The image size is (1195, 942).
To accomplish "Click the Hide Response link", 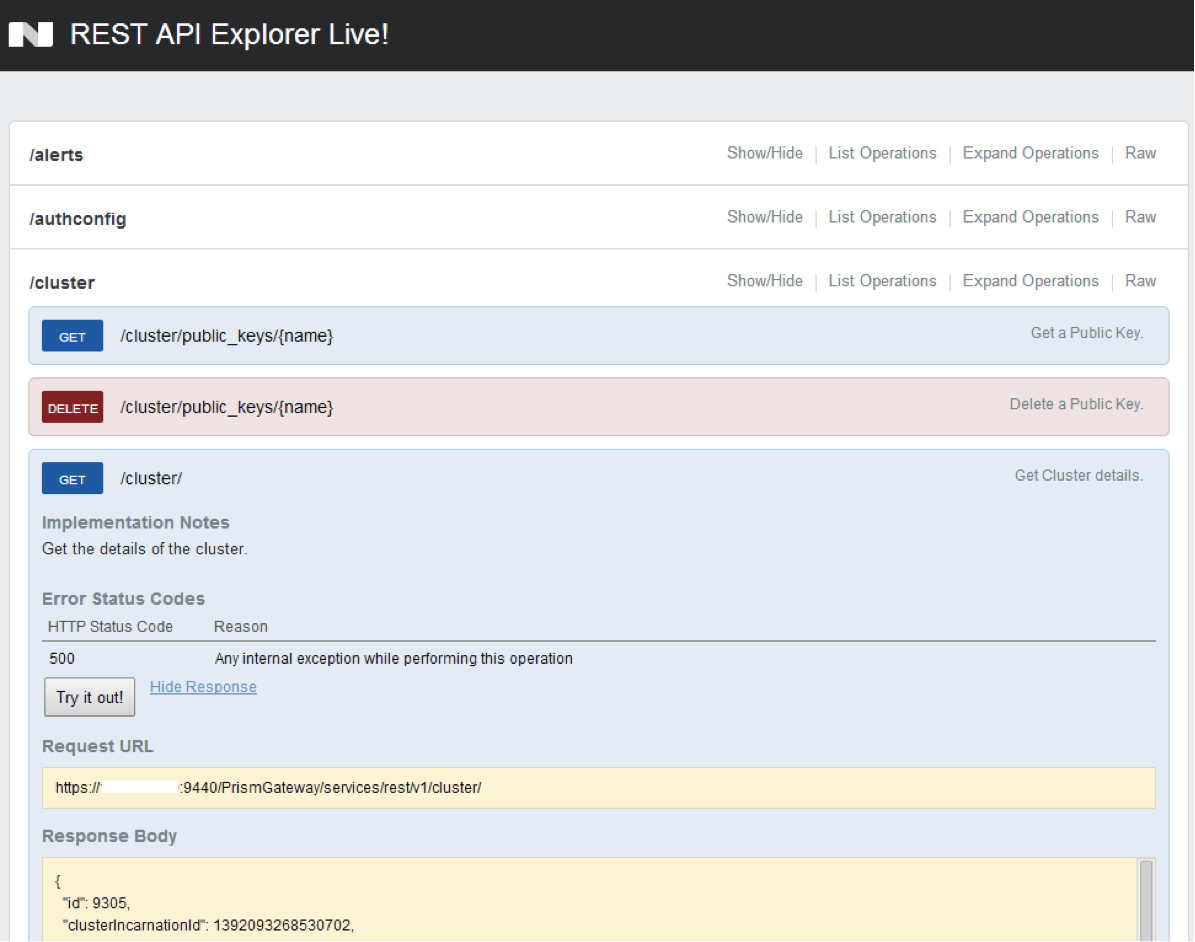I will pos(203,687).
